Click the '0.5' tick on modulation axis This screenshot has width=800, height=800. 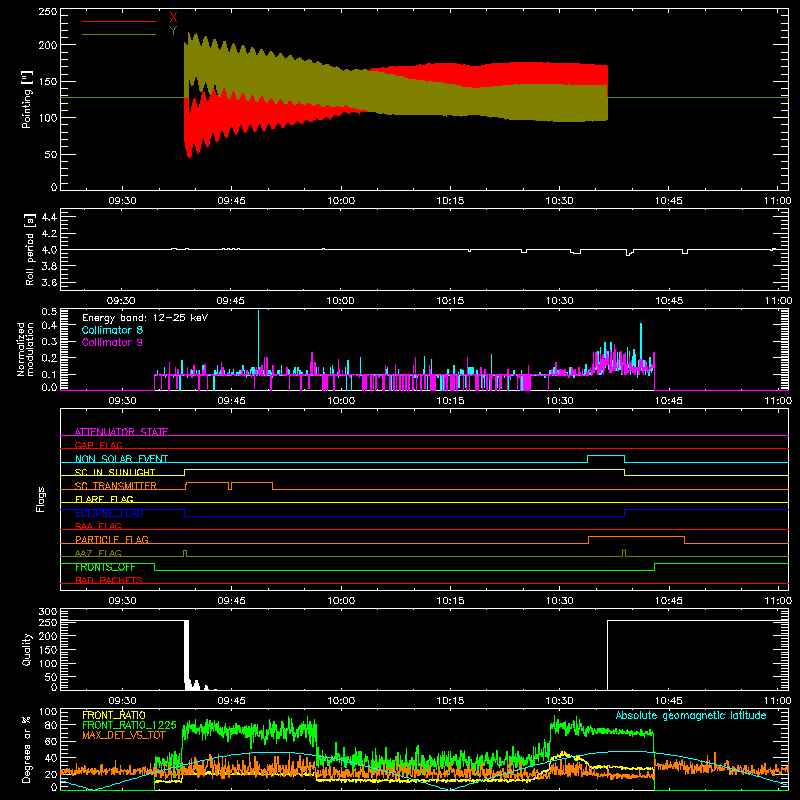[x=49, y=312]
